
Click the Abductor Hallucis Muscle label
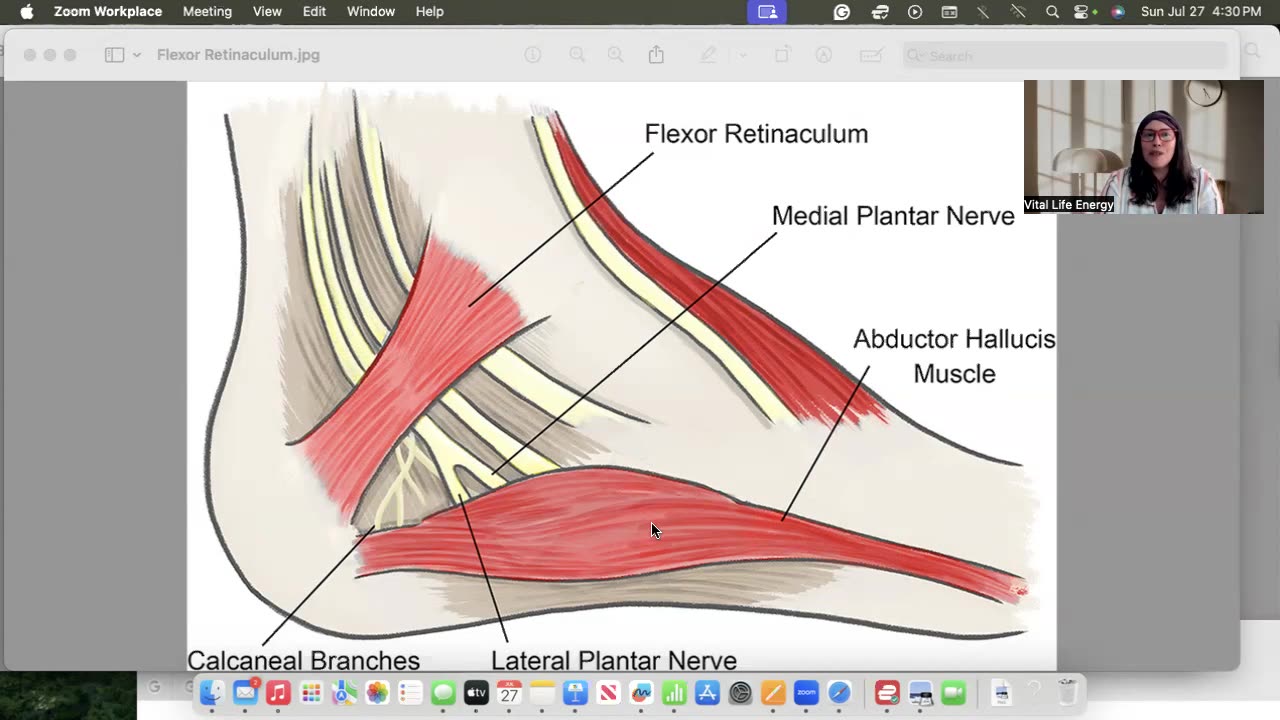point(954,356)
